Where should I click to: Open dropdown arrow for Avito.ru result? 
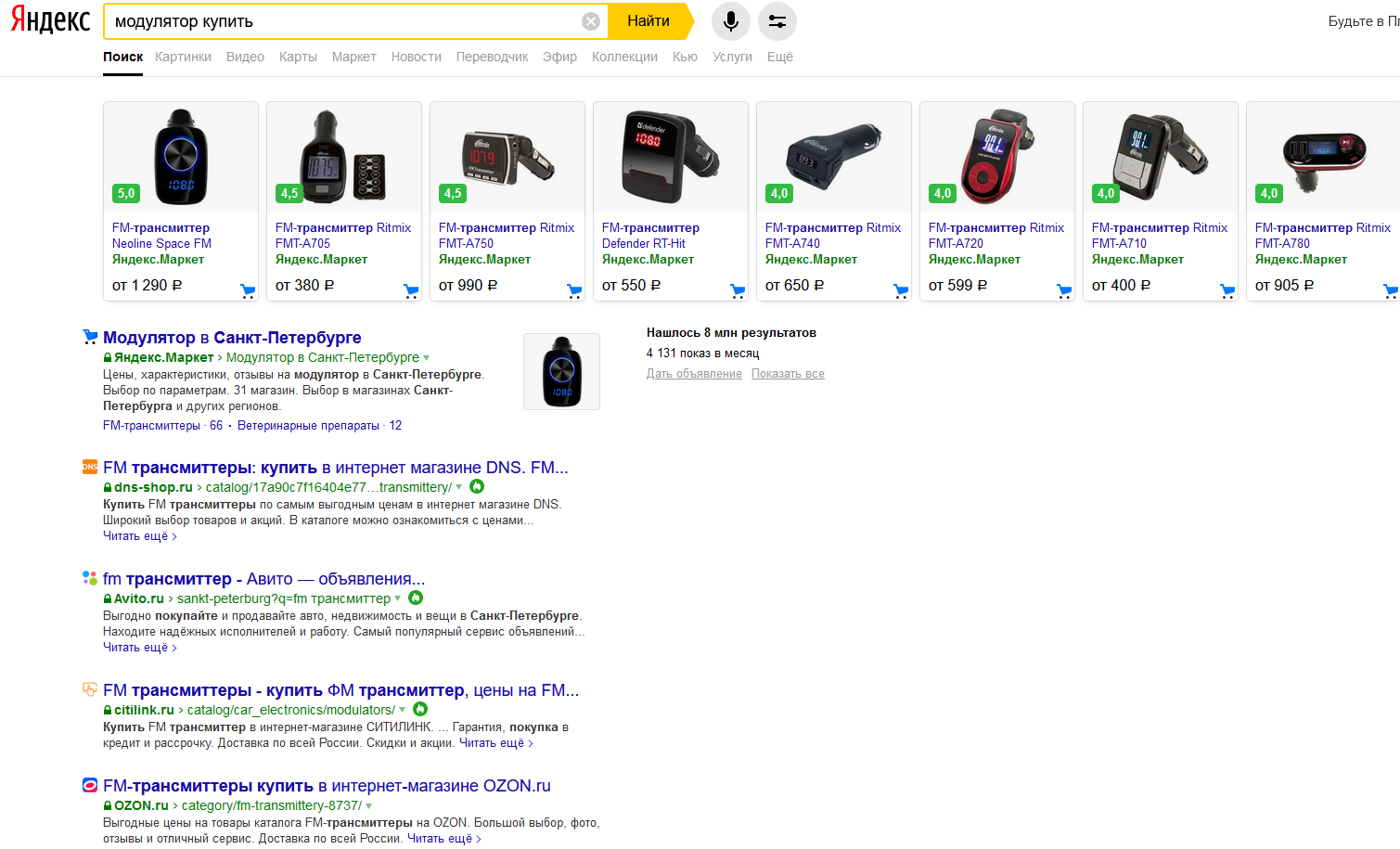click(x=398, y=598)
